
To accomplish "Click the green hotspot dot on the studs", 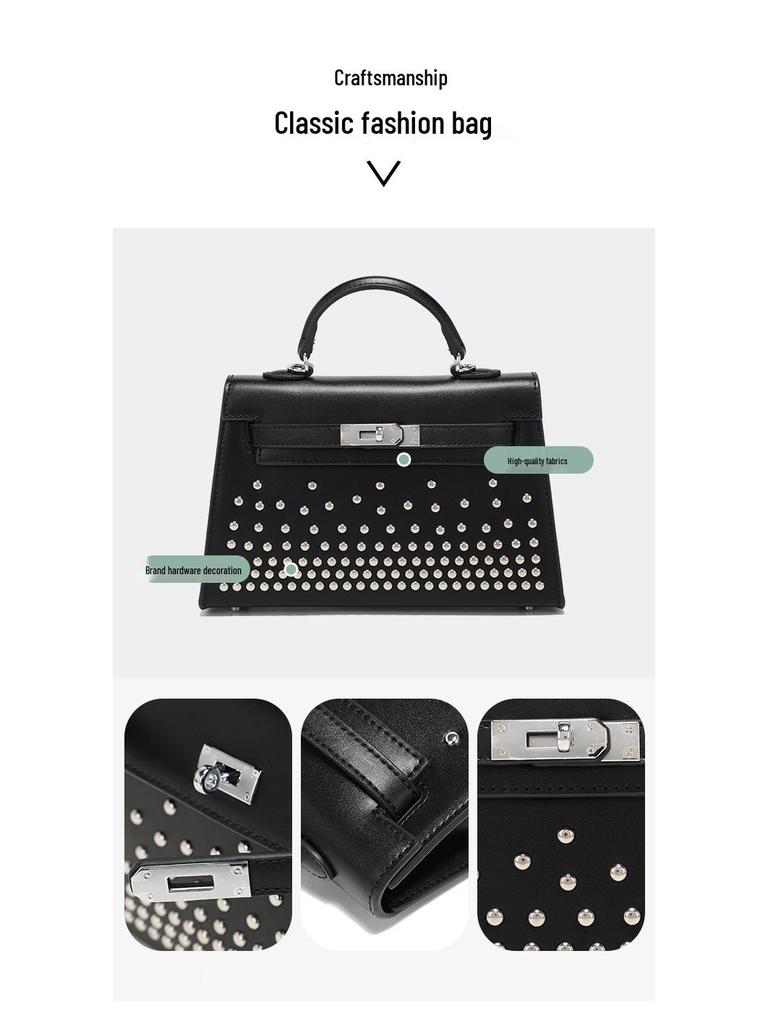I will tap(291, 569).
